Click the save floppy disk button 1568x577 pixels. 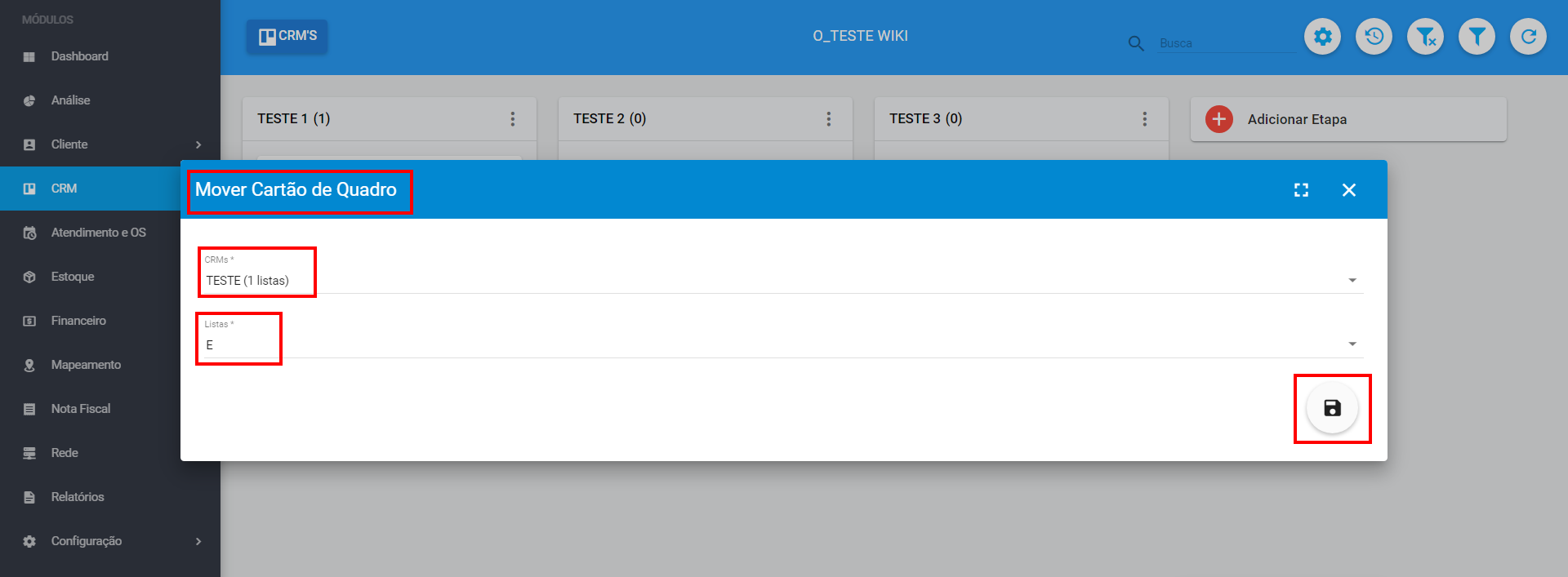click(x=1332, y=408)
